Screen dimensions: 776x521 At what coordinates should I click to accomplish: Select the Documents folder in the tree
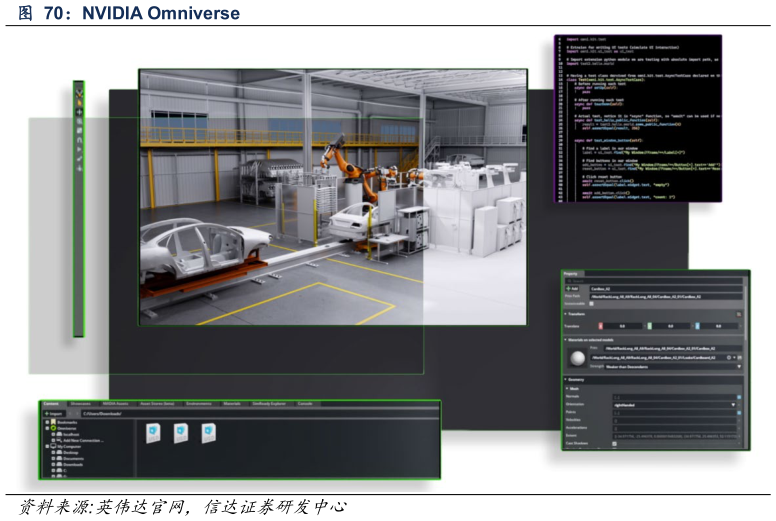69,458
